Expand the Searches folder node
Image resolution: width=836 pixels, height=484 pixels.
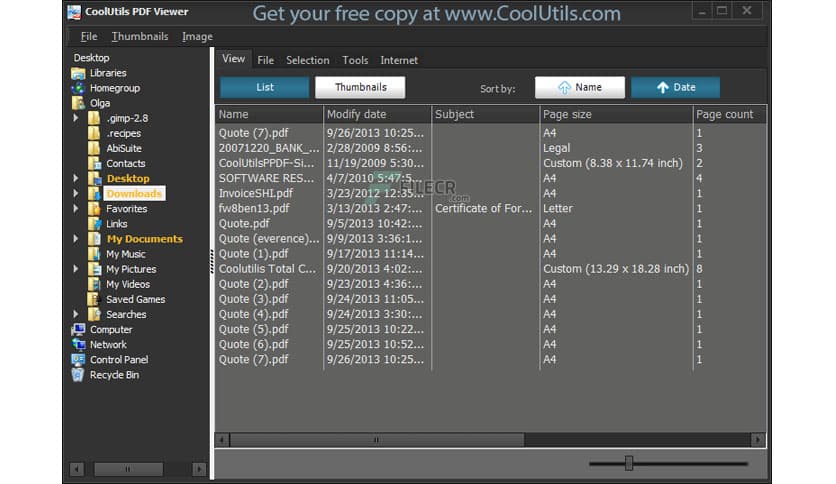(76, 314)
